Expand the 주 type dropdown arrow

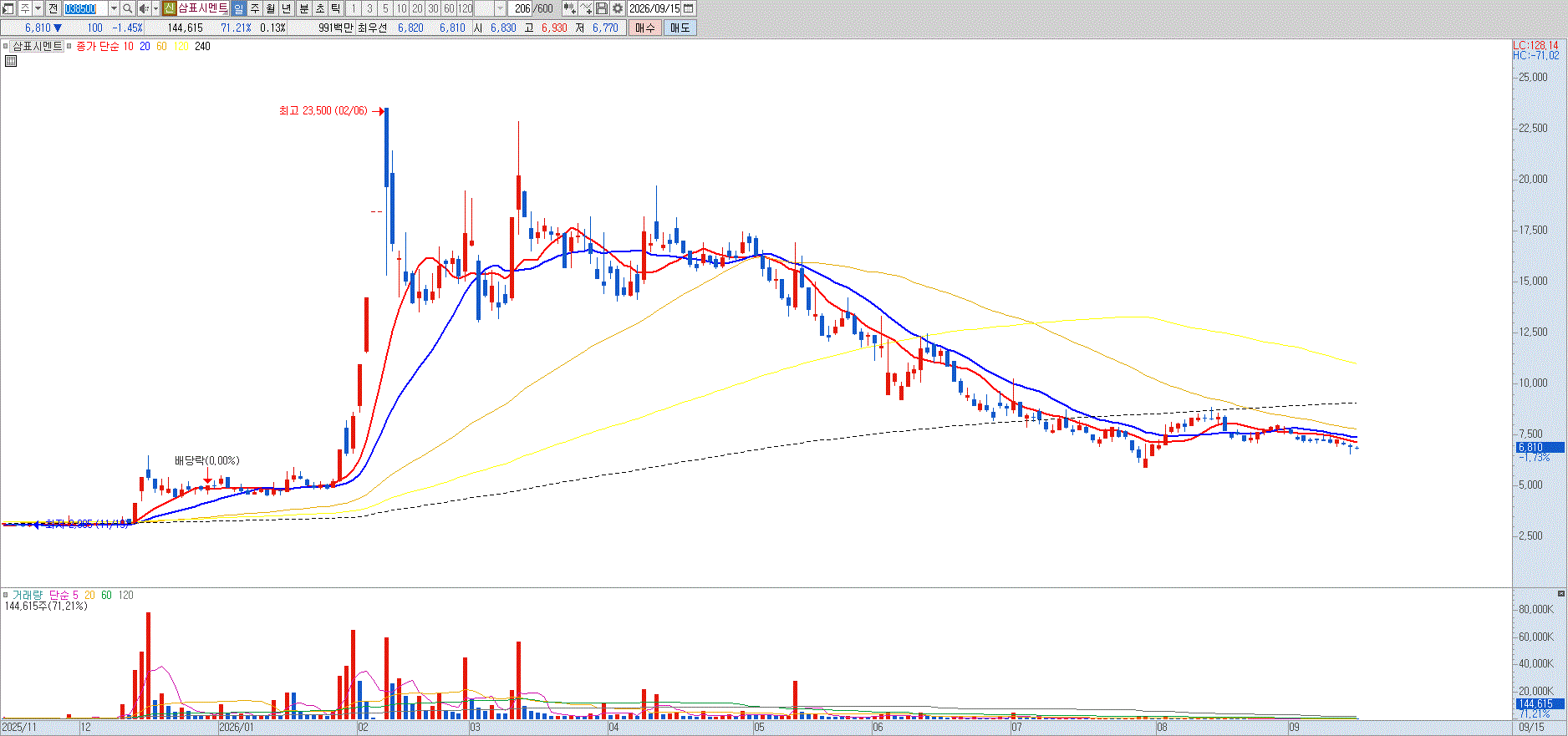click(x=38, y=8)
